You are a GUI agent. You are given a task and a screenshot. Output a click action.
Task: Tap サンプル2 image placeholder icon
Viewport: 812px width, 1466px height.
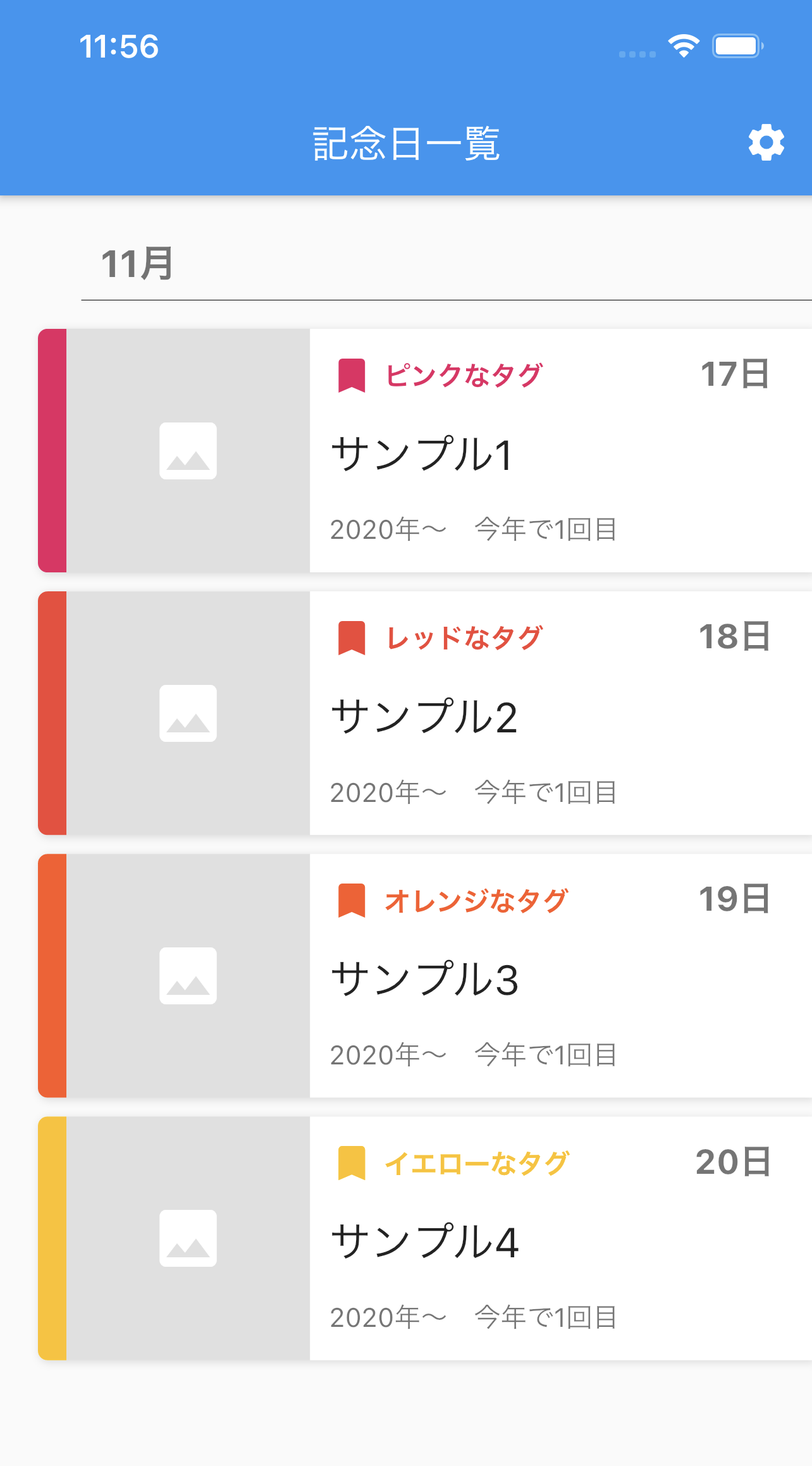pyautogui.click(x=188, y=713)
